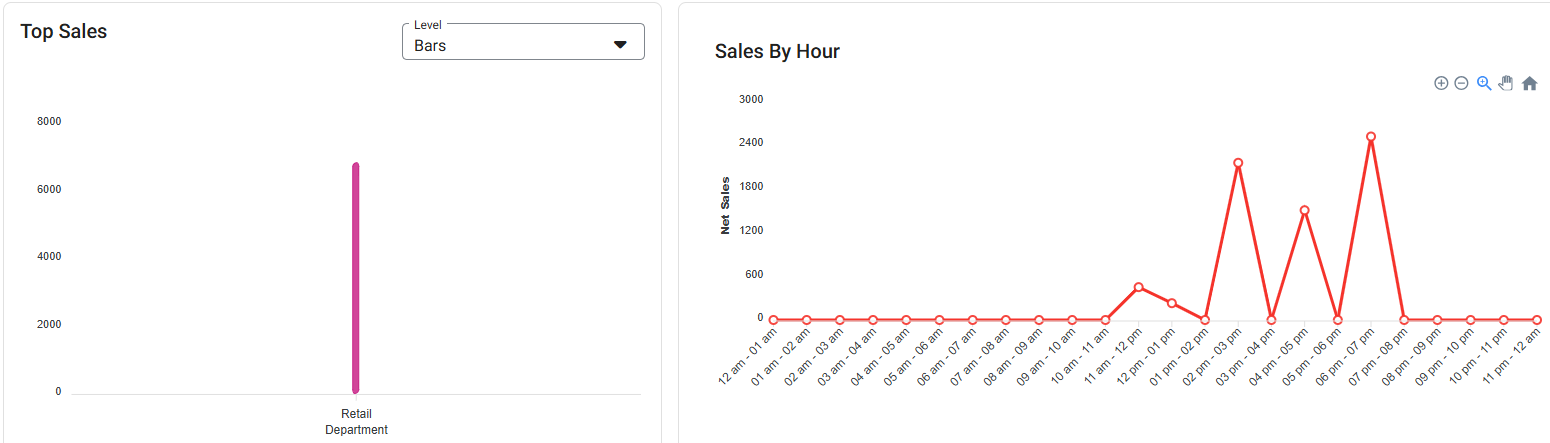Screen dimensions: 1550x443
Task: Click the Top Sales heading
Action: point(64,31)
